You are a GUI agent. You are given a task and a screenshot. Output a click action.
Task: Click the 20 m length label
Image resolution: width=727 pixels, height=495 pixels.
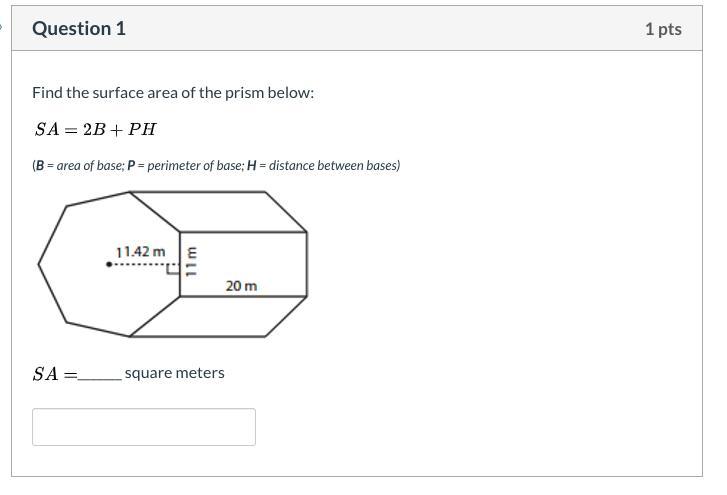pos(241,286)
